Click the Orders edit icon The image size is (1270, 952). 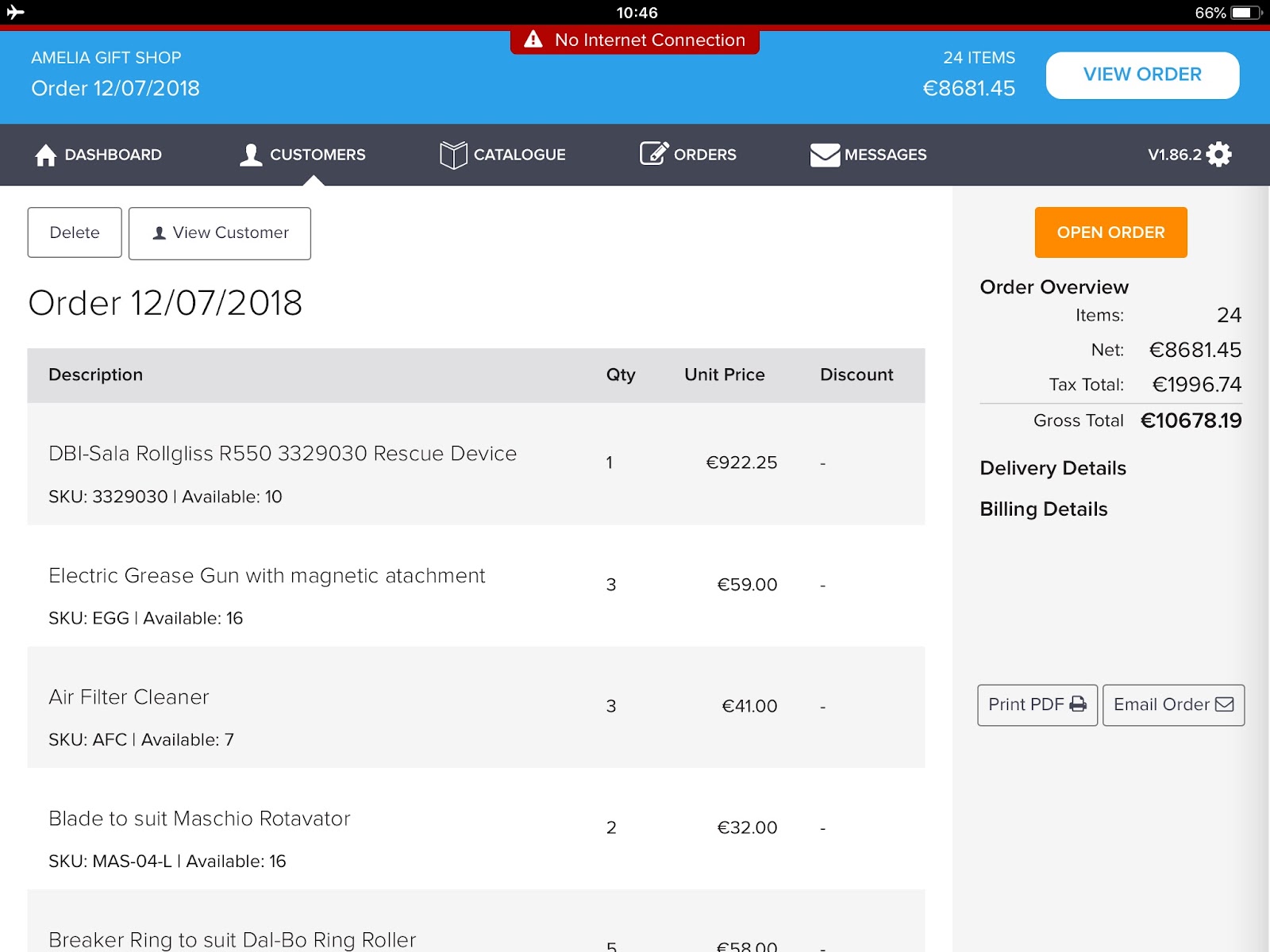(654, 153)
